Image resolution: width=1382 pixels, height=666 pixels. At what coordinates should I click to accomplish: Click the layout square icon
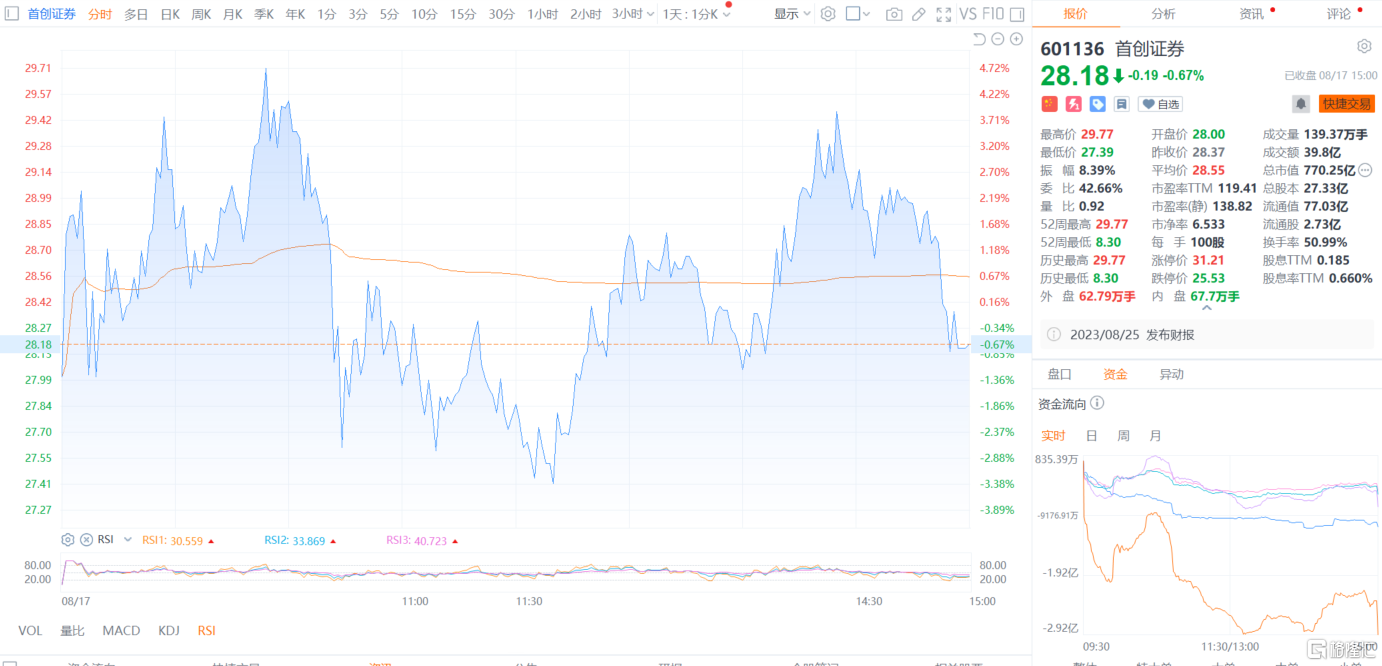pyautogui.click(x=853, y=14)
